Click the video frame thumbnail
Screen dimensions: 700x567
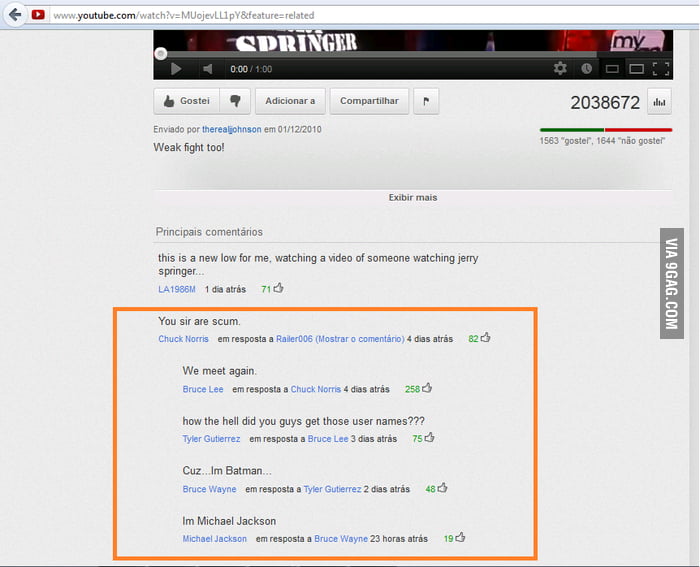(x=413, y=40)
